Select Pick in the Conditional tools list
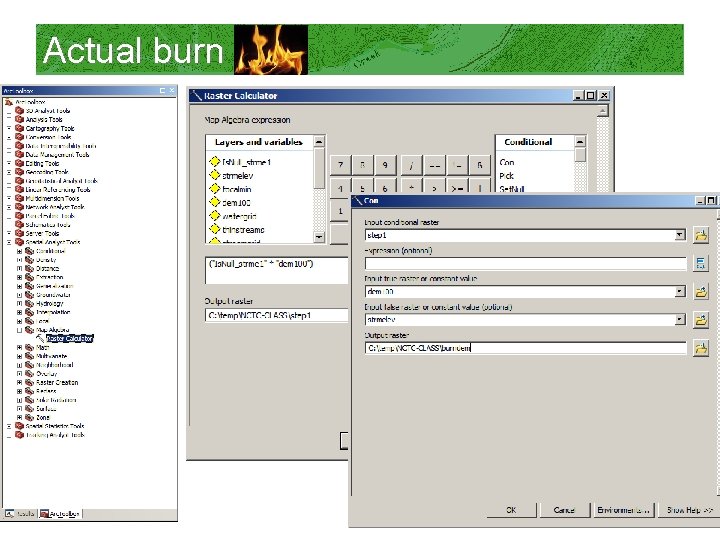The width and height of the screenshot is (720, 540). 506,175
